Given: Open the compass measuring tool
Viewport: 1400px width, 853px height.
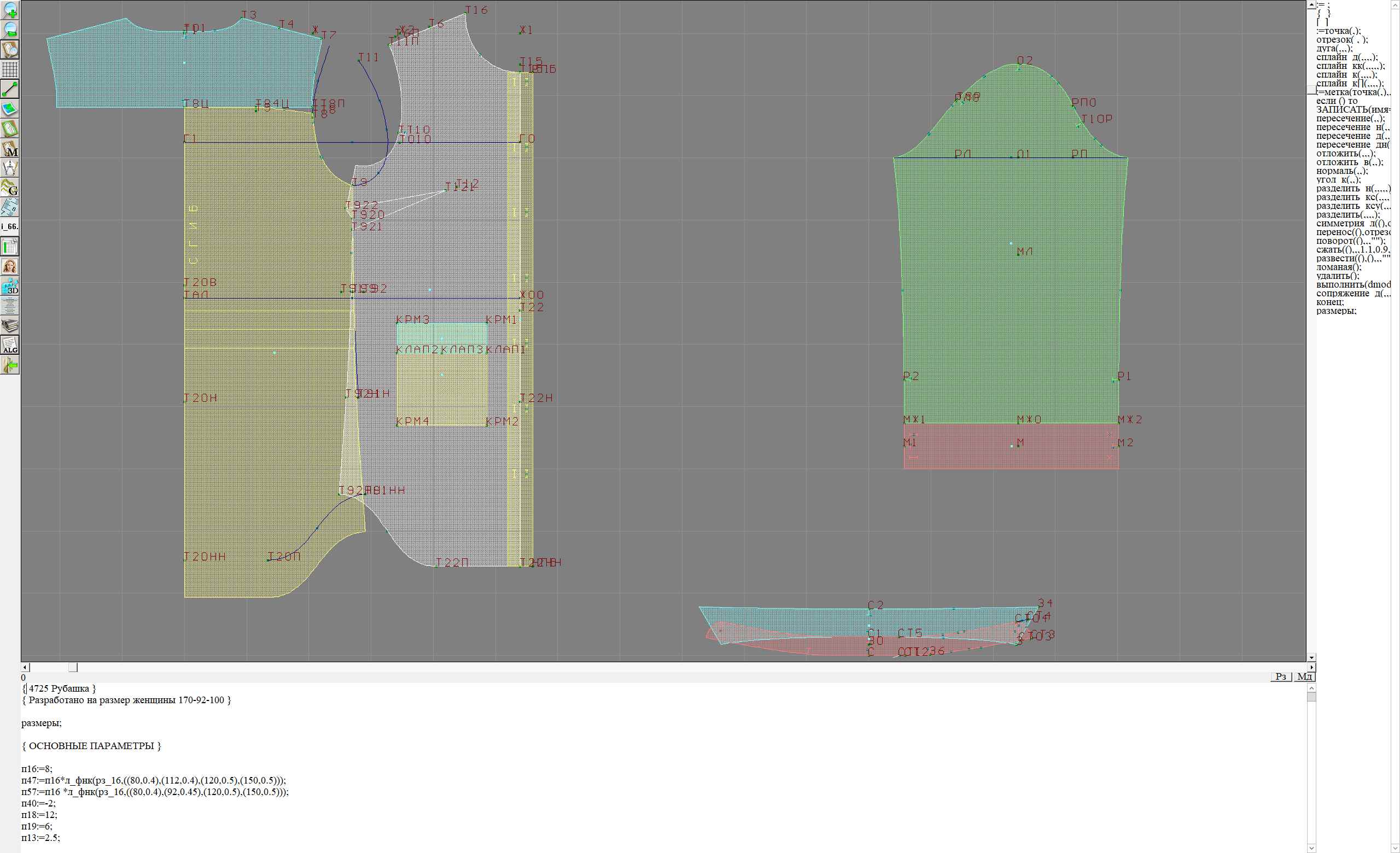Looking at the screenshot, I should tap(10, 168).
